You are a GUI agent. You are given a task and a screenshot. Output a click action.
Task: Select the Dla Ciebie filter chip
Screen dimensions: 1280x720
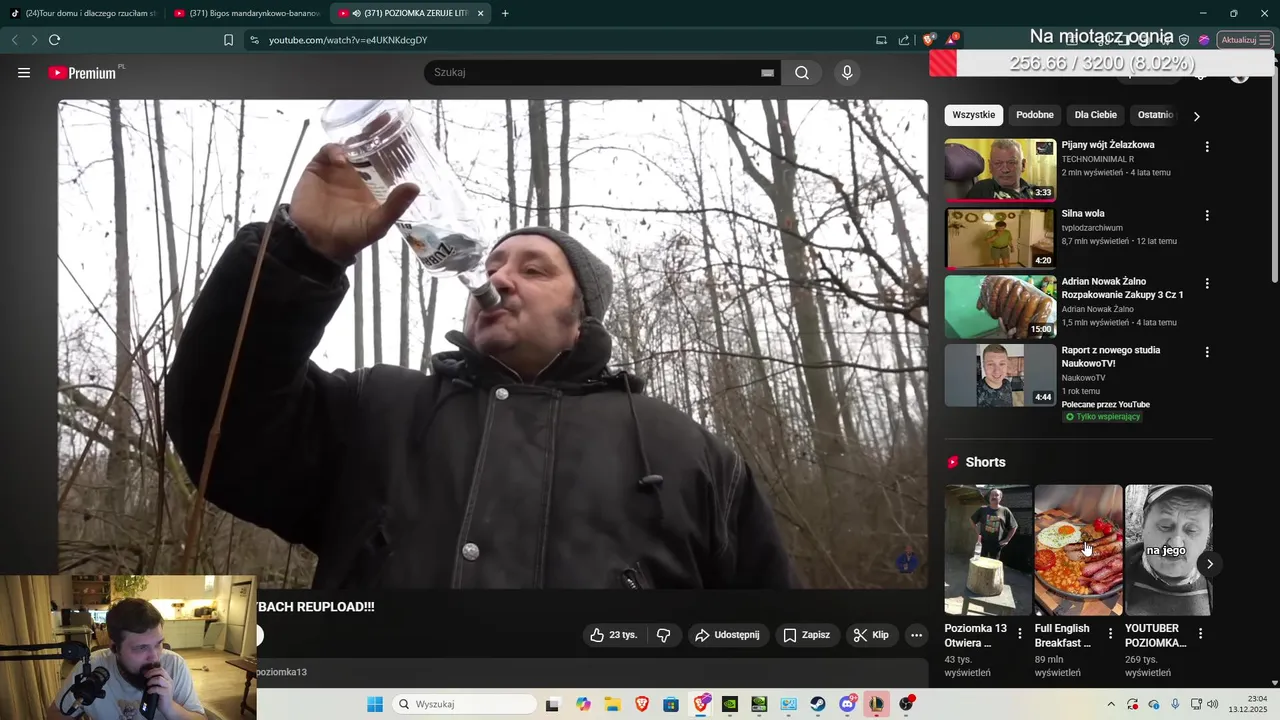pyautogui.click(x=1096, y=115)
